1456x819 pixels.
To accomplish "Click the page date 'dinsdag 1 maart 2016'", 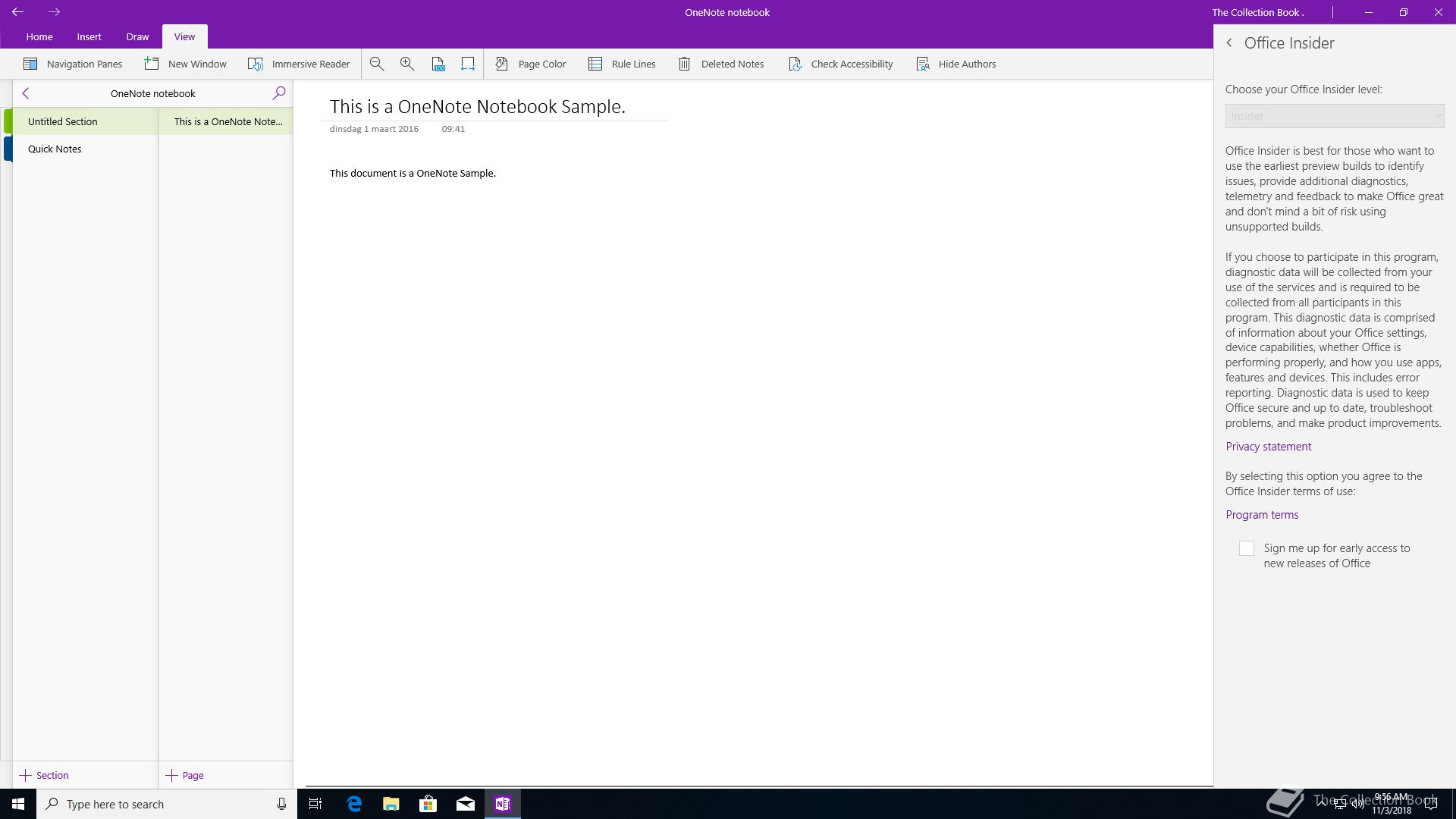I will click(374, 129).
